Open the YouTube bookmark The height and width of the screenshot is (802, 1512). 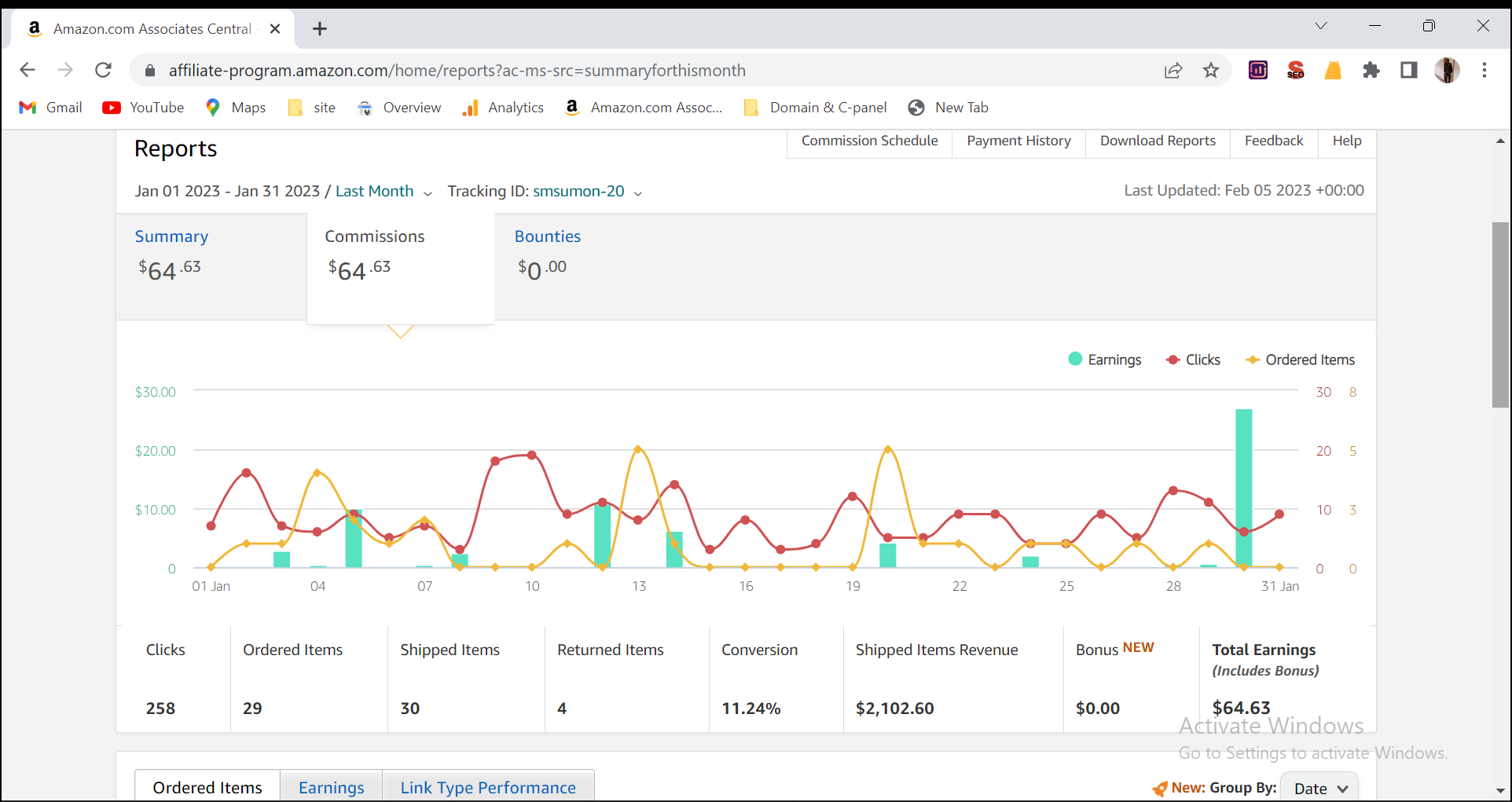pyautogui.click(x=143, y=108)
